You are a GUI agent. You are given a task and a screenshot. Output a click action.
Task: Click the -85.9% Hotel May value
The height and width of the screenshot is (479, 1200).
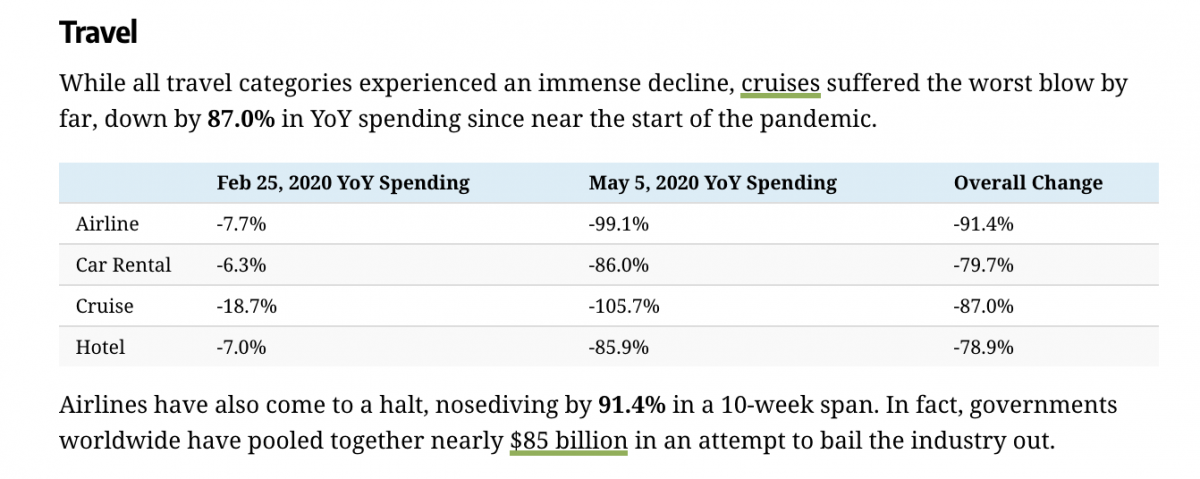[x=619, y=348]
